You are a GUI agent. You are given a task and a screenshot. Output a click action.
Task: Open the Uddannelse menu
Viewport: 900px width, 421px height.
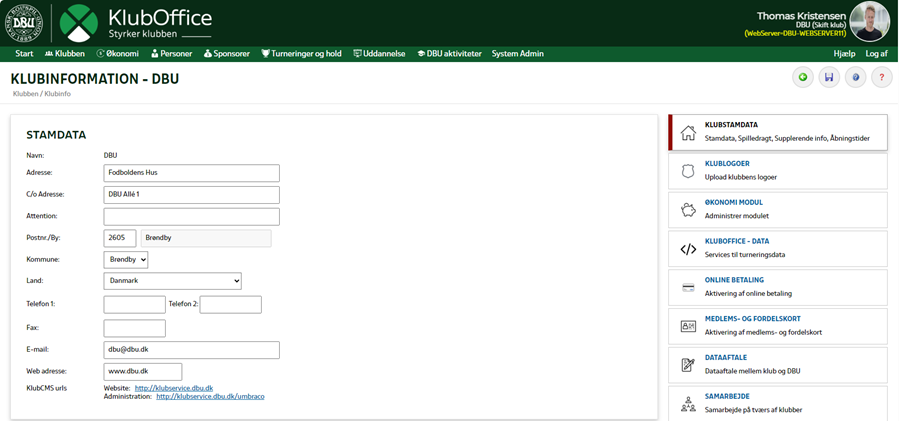379,53
